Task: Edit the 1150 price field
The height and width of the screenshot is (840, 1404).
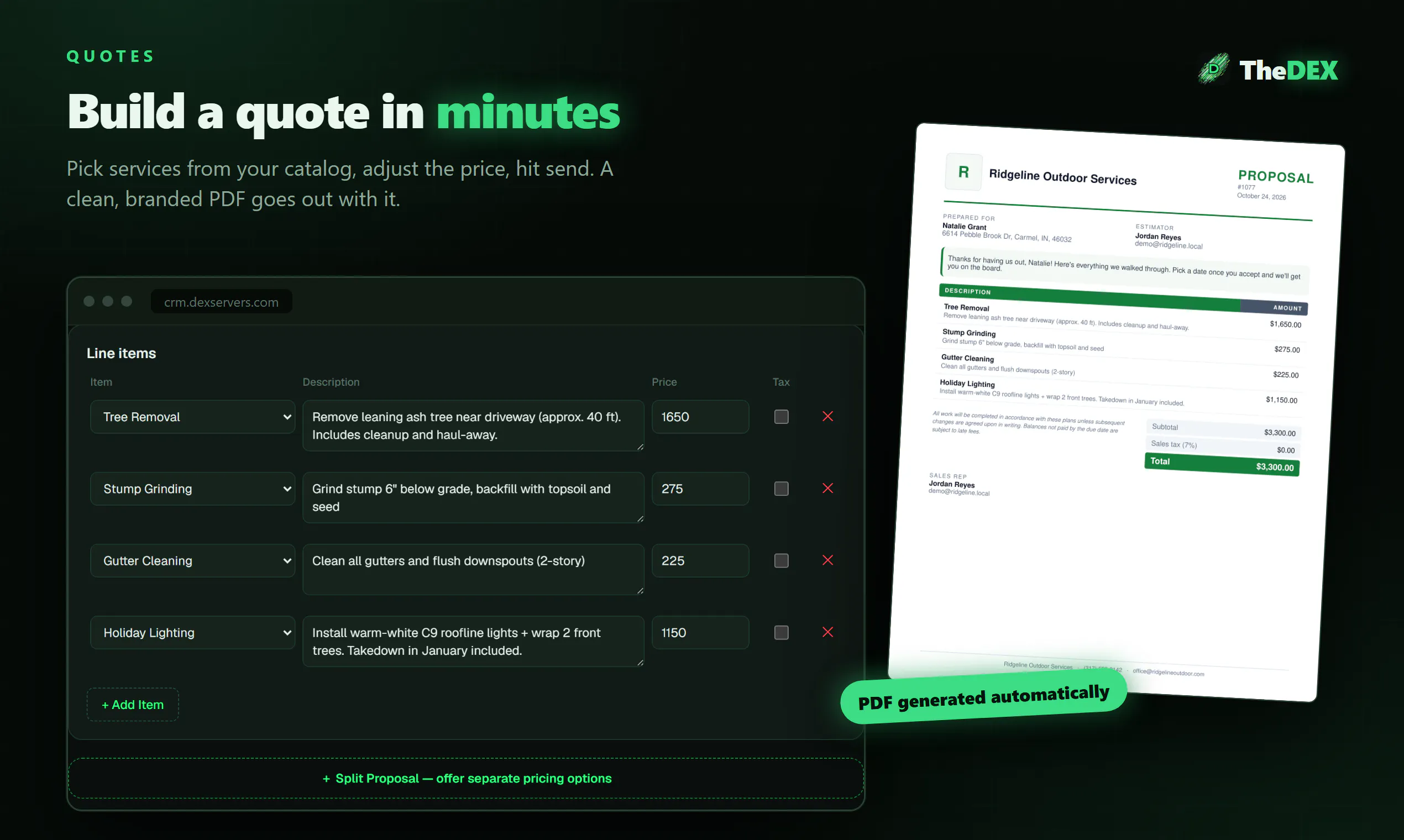Action: (x=700, y=633)
